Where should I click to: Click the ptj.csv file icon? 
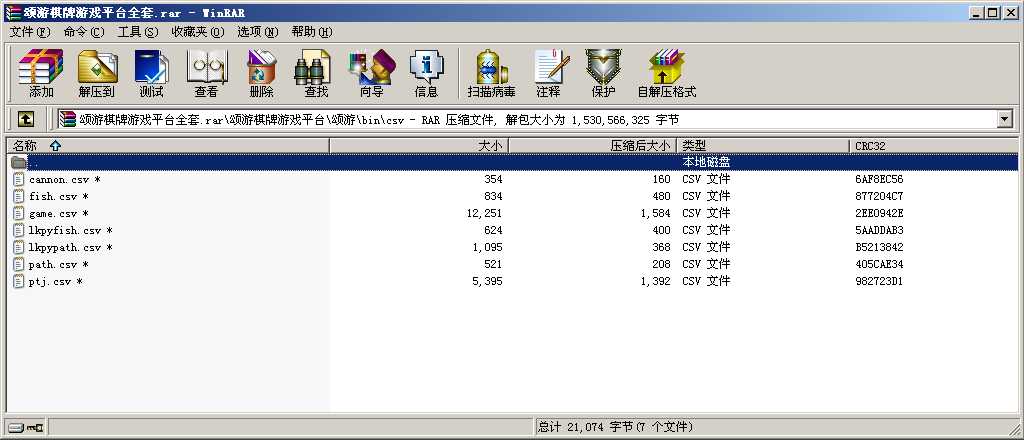tap(18, 281)
